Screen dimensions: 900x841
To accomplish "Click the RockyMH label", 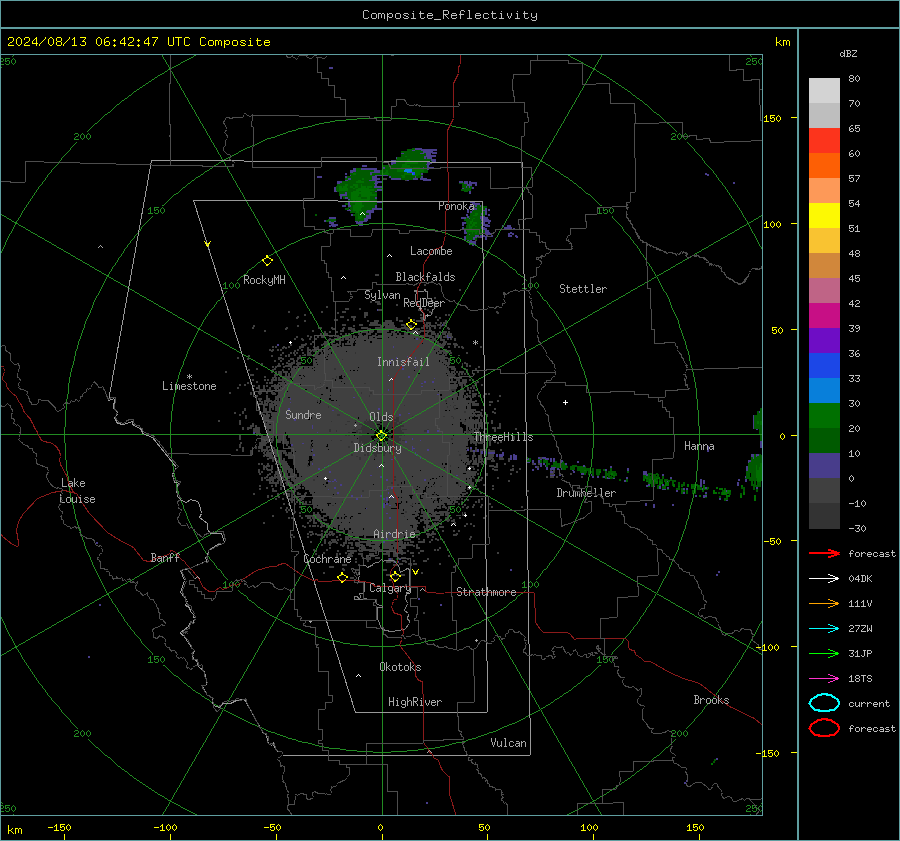I will [x=264, y=280].
